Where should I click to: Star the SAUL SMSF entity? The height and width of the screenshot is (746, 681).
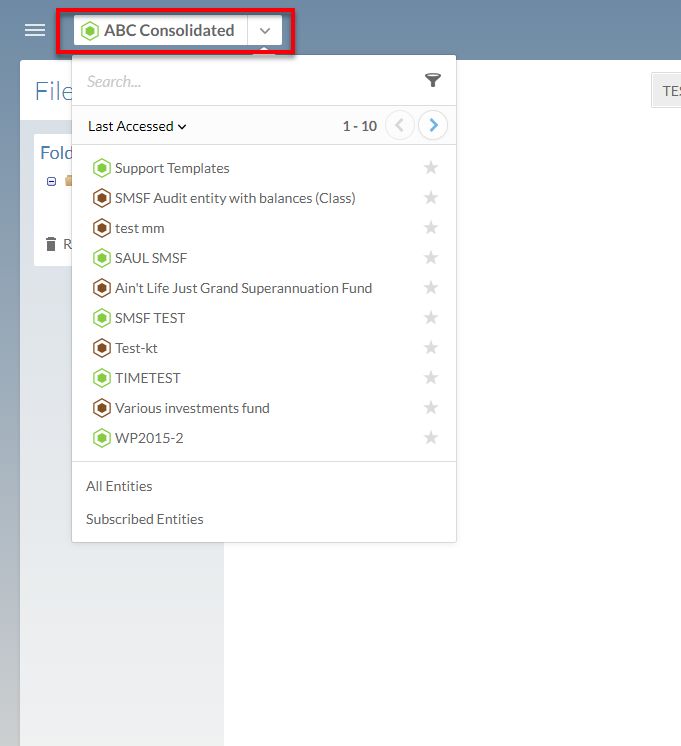click(431, 257)
